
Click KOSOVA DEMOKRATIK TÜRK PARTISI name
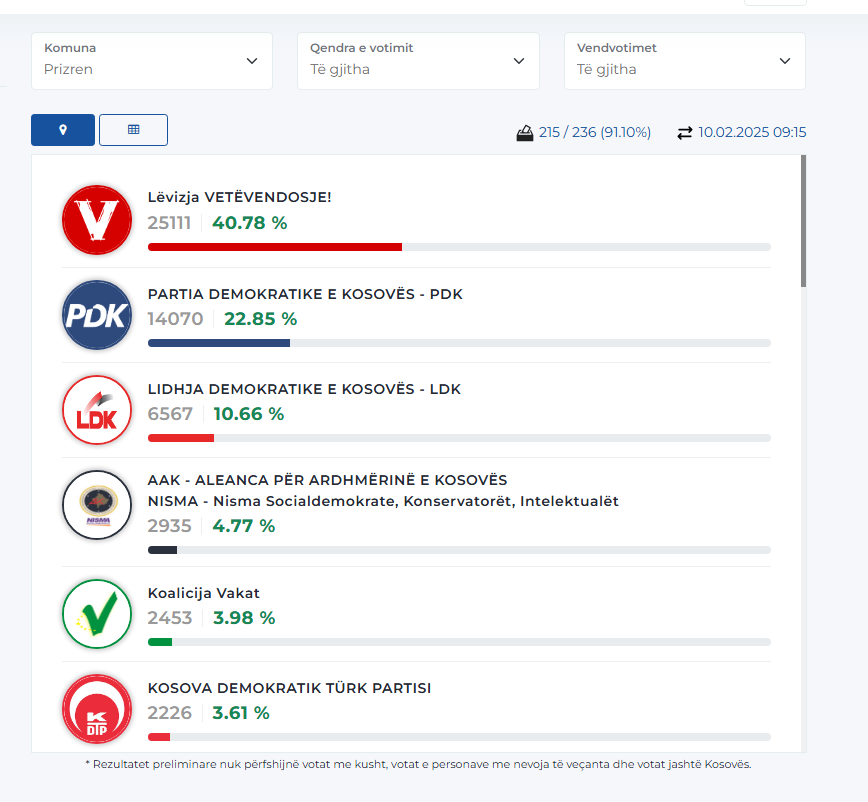(289, 688)
